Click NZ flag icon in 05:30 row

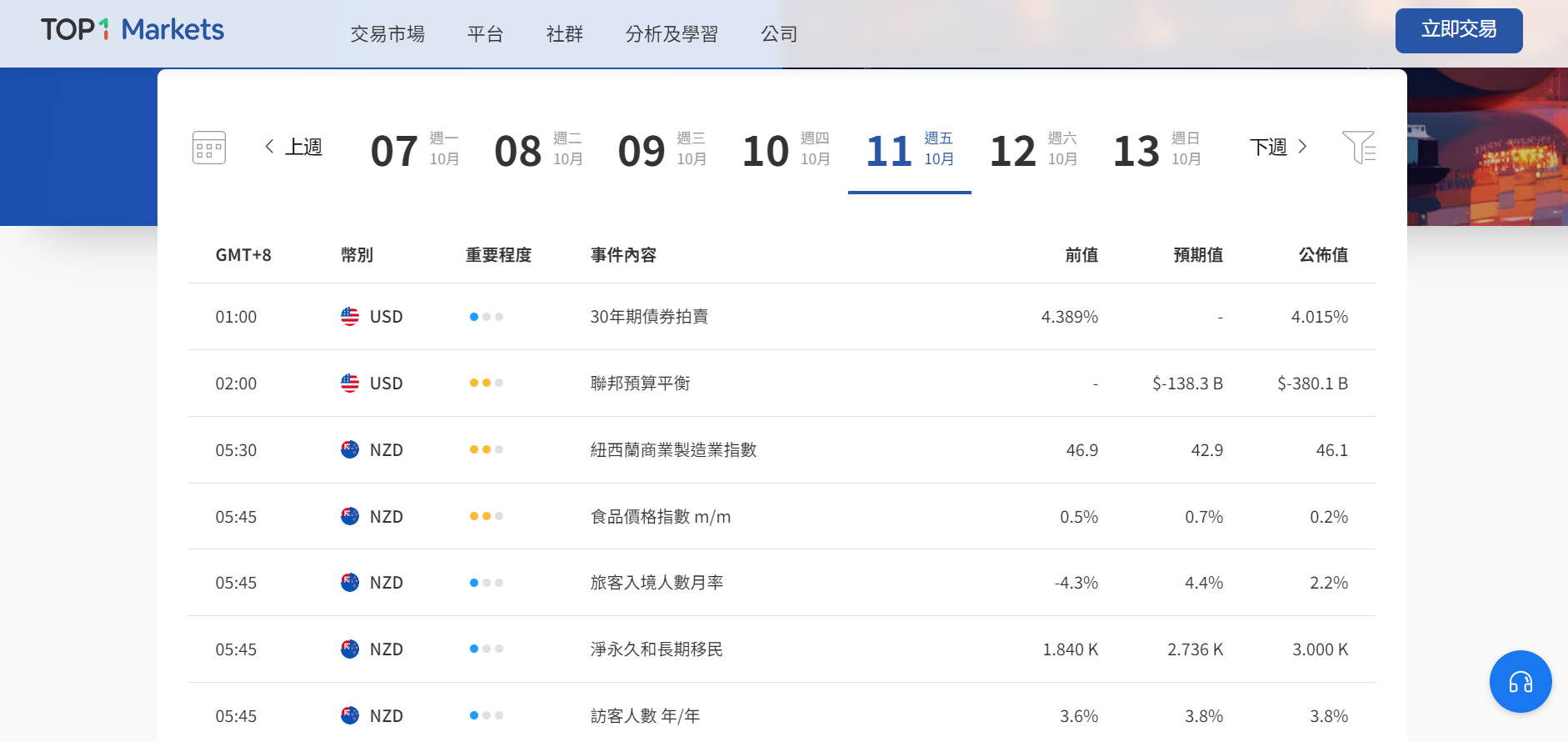(x=350, y=450)
